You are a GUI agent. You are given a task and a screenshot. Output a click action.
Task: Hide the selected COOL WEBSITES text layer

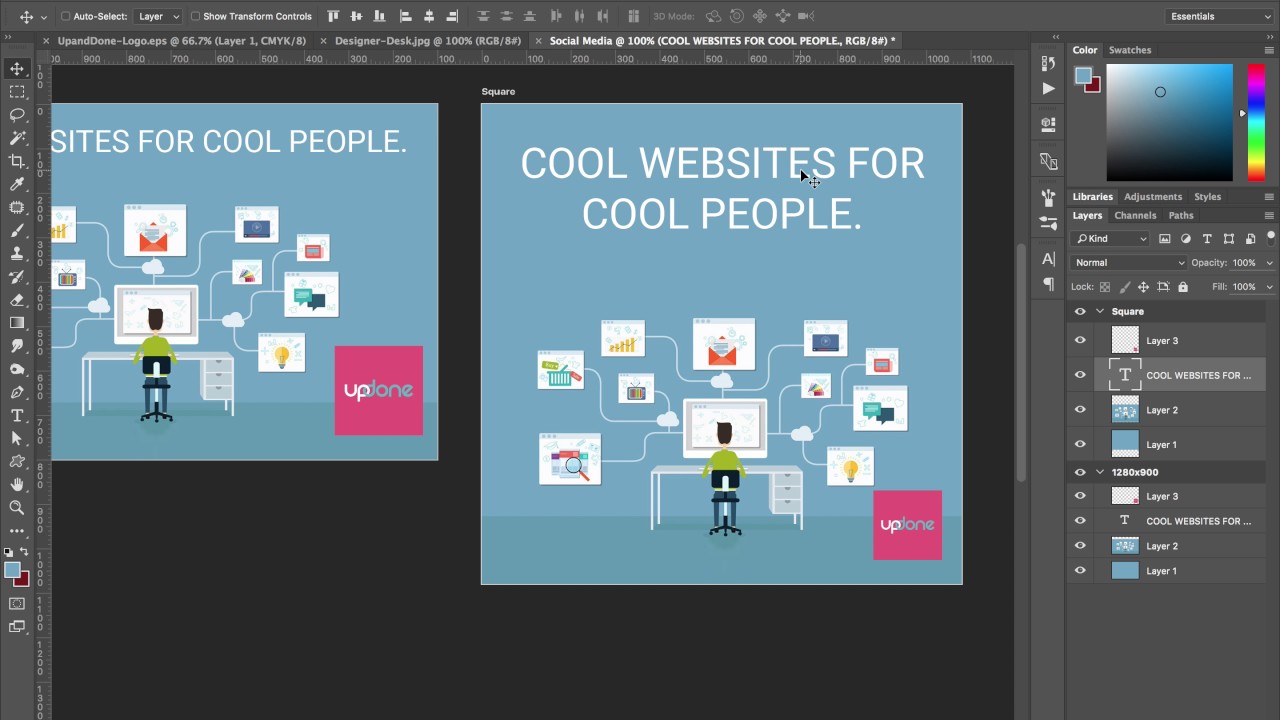[1080, 375]
